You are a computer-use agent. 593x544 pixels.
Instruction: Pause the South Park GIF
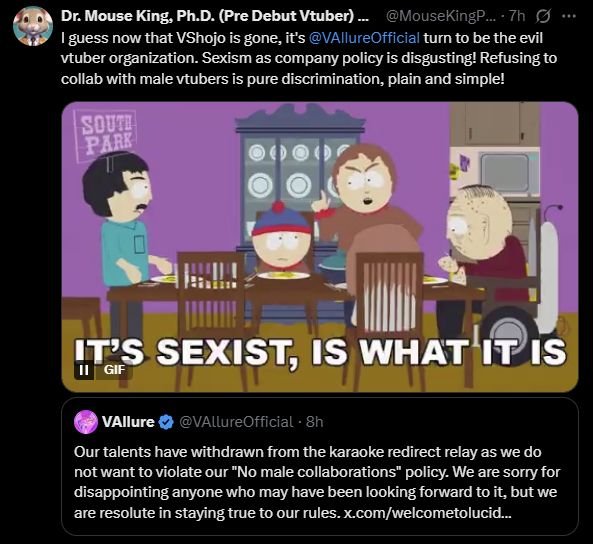click(x=84, y=370)
